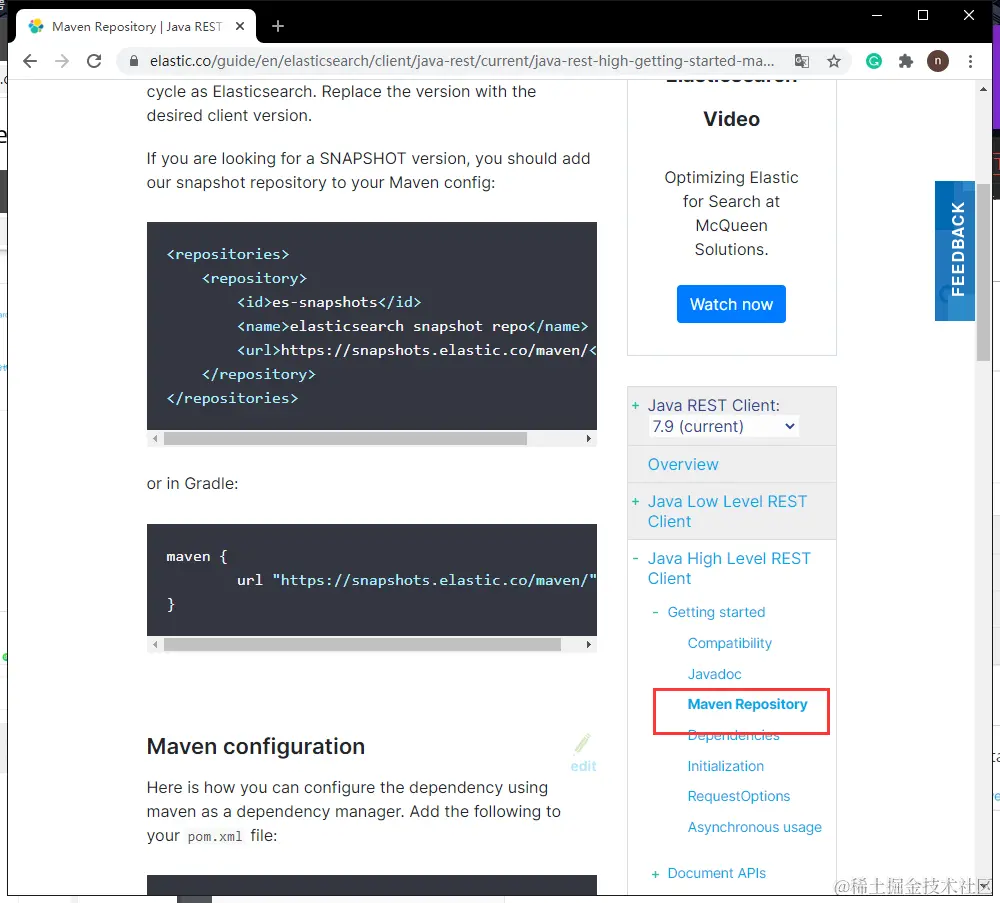This screenshot has width=1000, height=903.
Task: Close the Maven Repository browser tab
Action: tap(240, 26)
